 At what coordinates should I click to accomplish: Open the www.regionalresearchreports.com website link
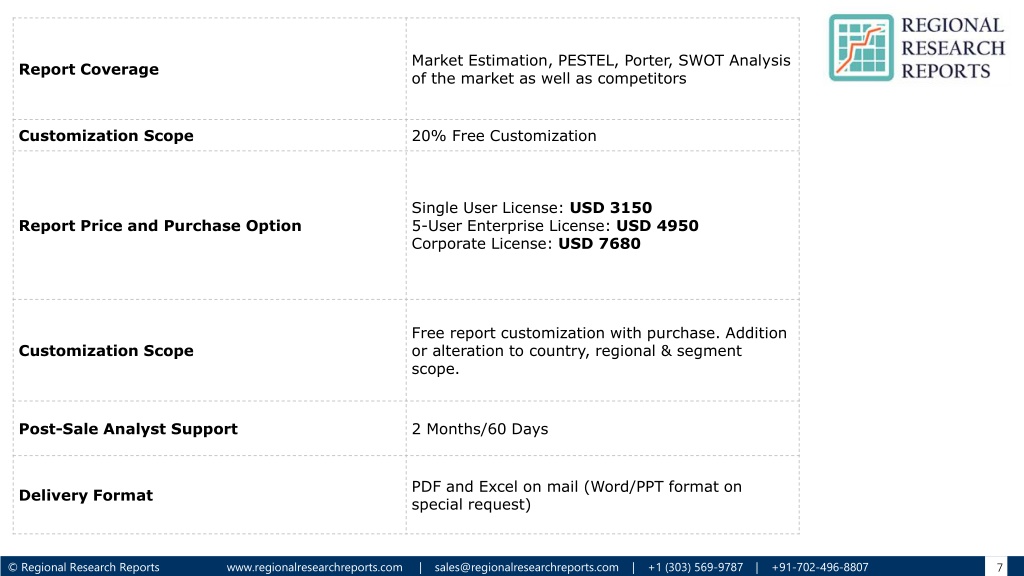coord(314,568)
